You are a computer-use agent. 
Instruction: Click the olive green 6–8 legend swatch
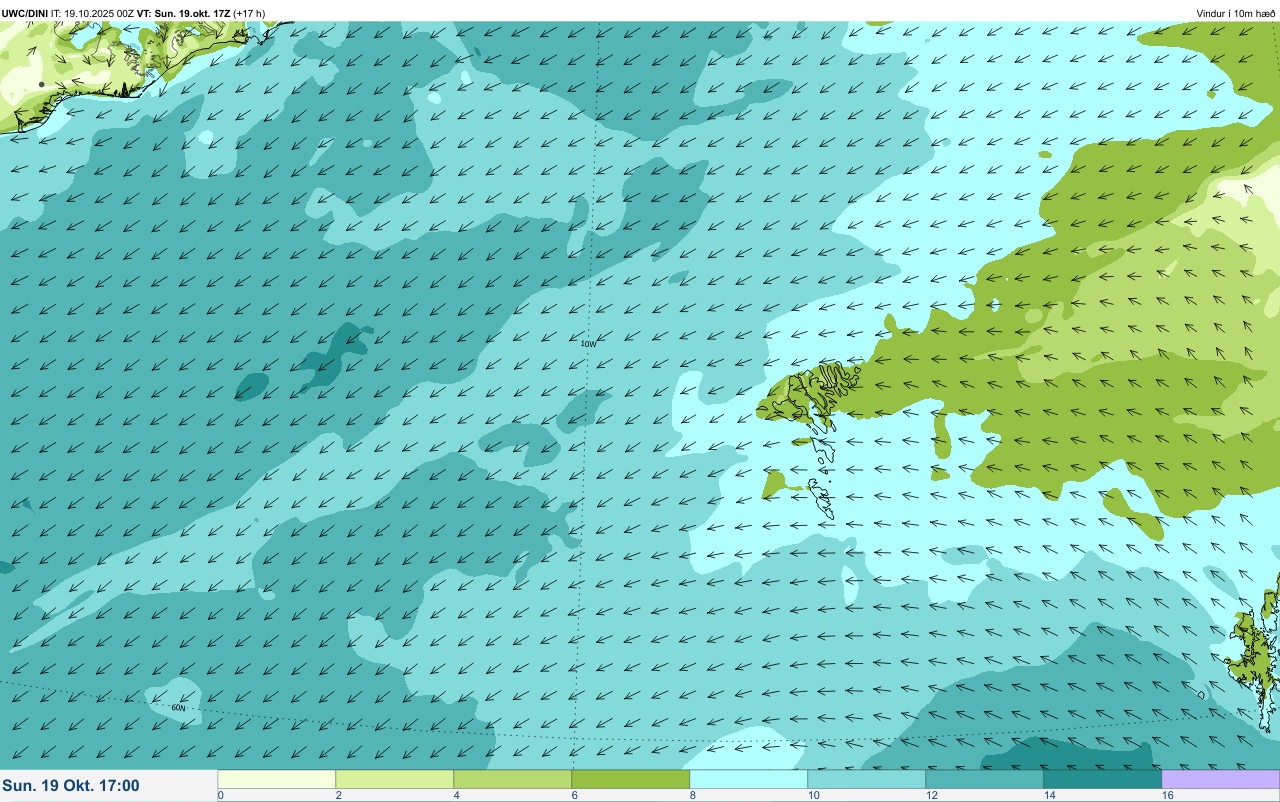(631, 778)
